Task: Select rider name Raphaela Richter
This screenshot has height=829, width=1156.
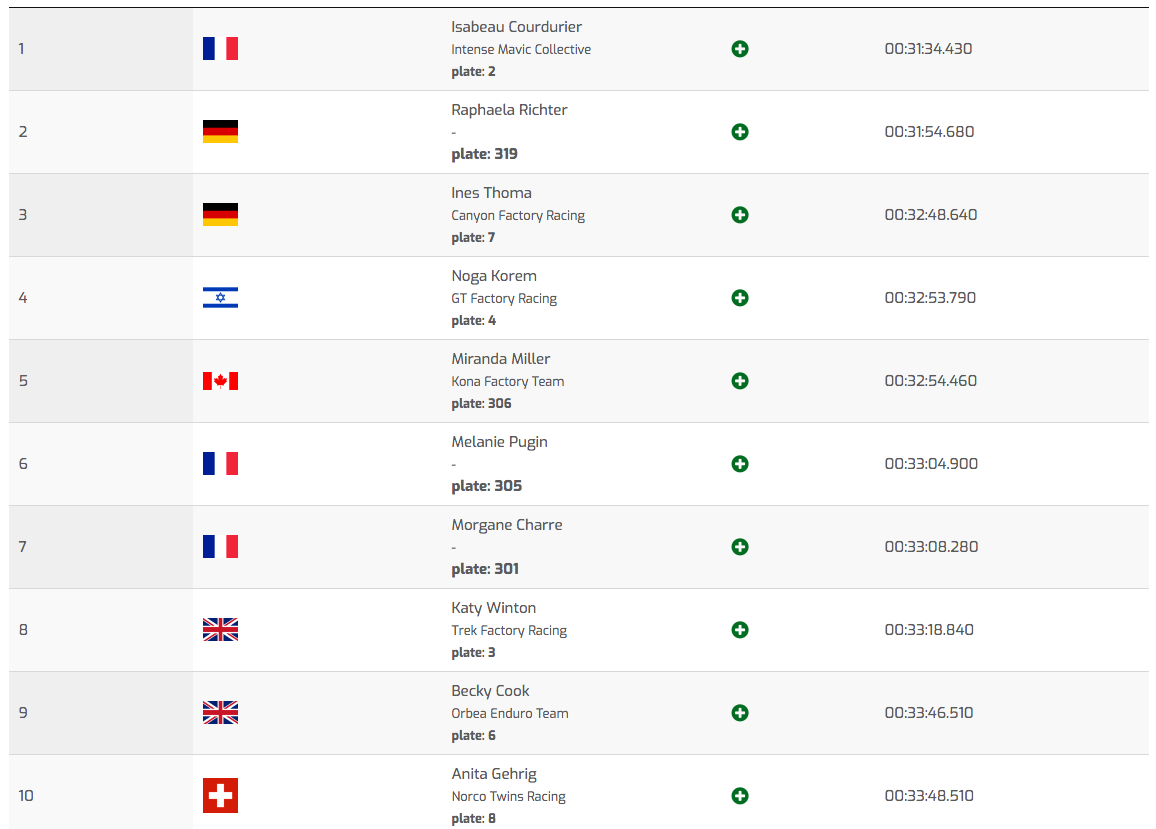Action: click(x=509, y=110)
